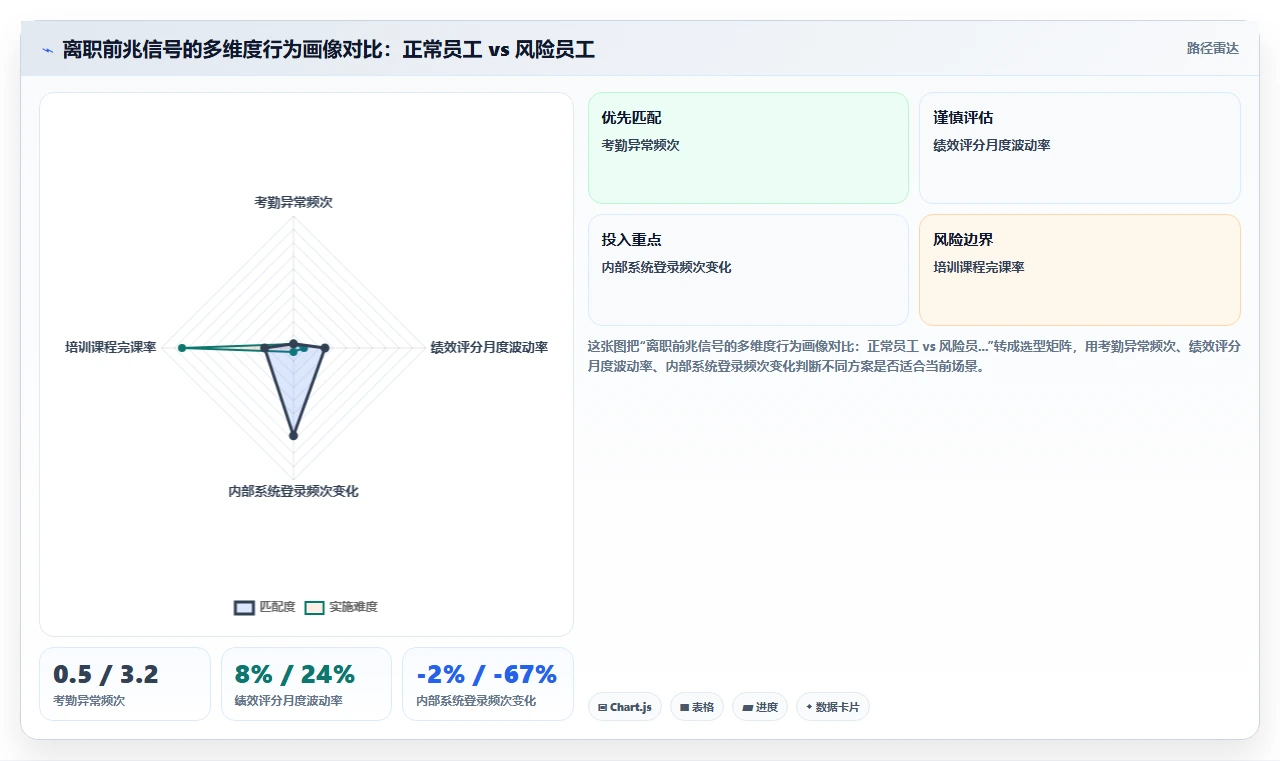Screen dimensions: 1280x761
Task: Click the -2% / -67% stat value
Action: (x=487, y=675)
